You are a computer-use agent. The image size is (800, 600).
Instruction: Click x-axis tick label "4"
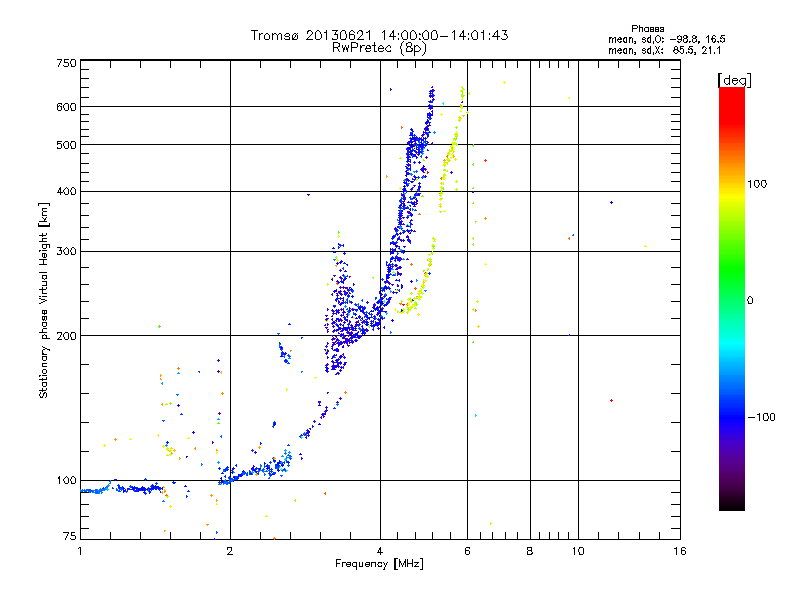380,551
